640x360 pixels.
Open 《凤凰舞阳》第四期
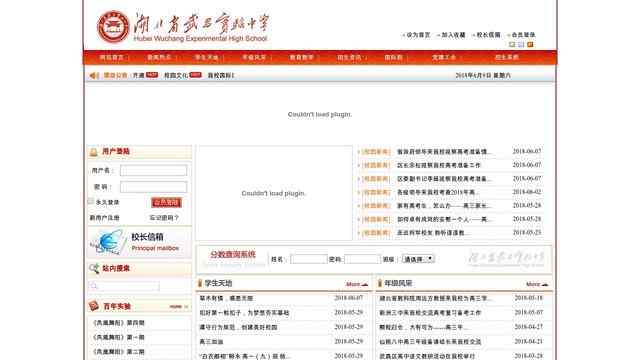click(x=118, y=323)
